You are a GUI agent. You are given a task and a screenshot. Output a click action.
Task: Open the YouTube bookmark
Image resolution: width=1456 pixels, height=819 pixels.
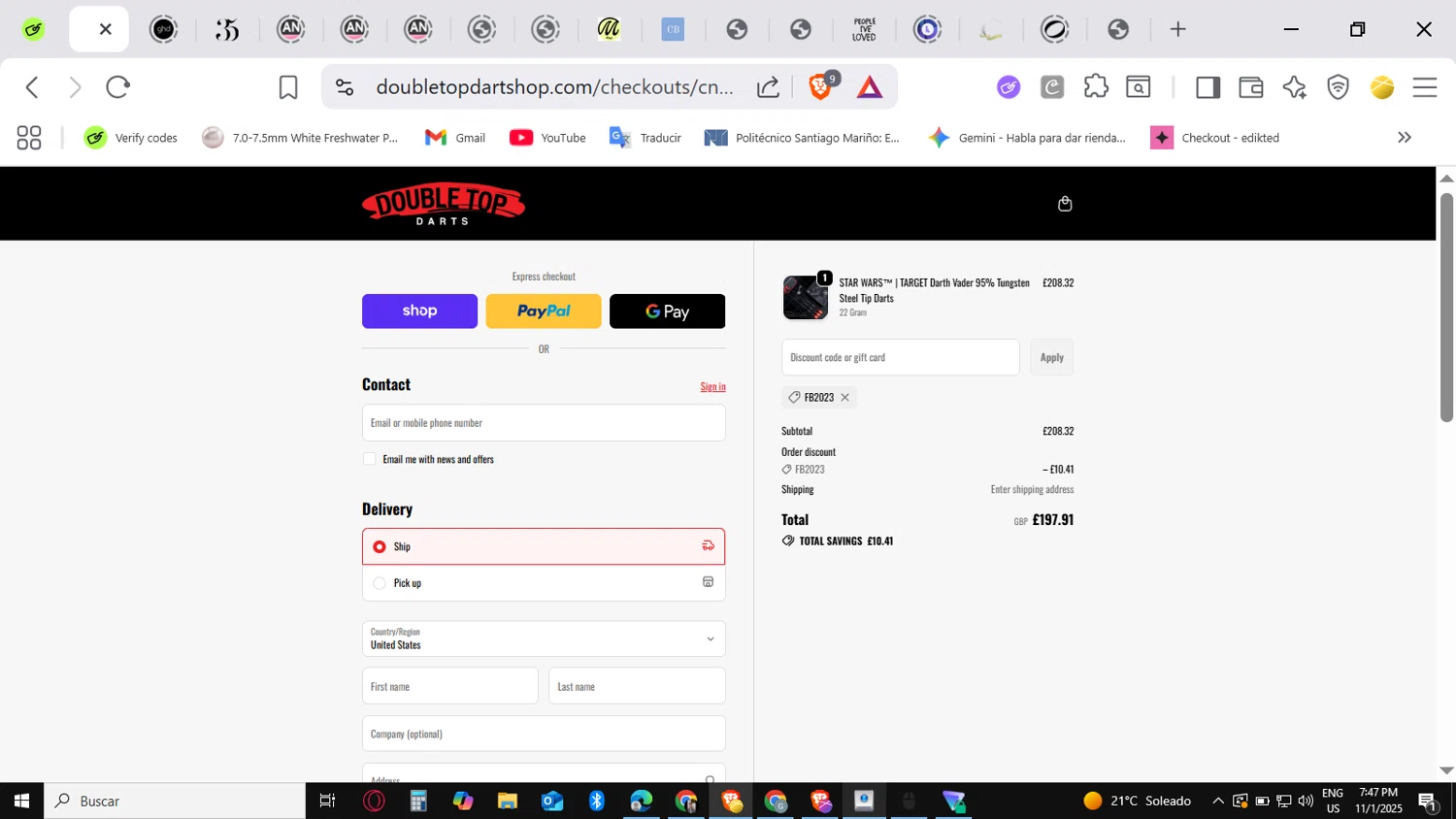click(x=547, y=138)
